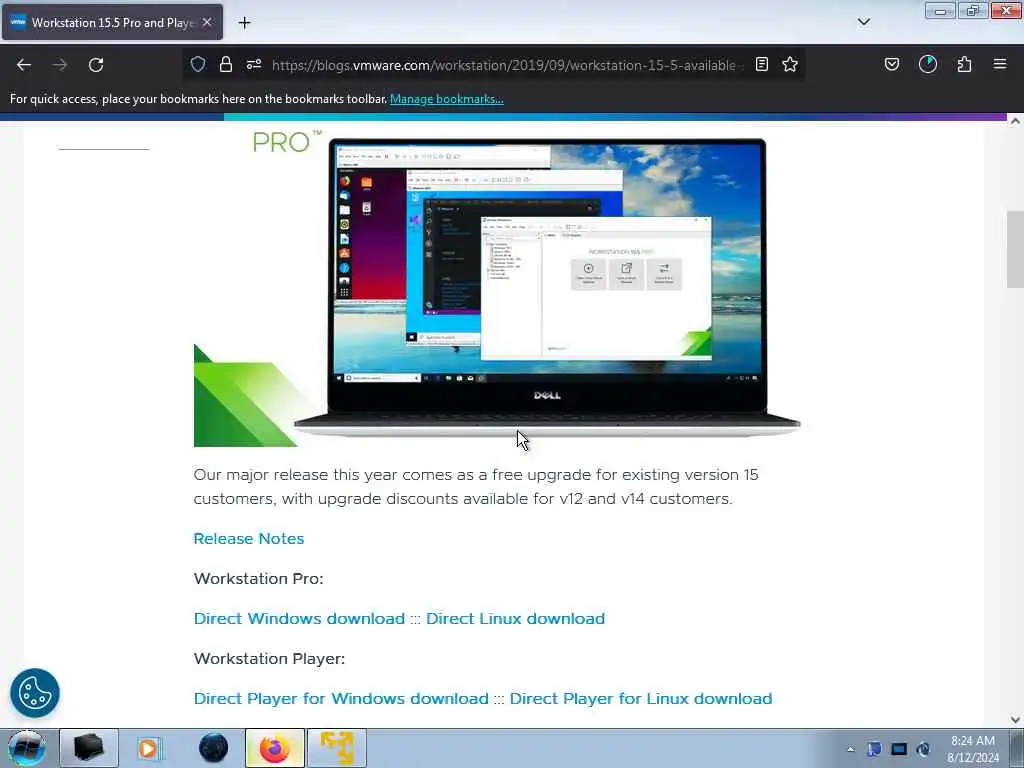Screen dimensions: 1024x768
Task: Open site permissions icon in address bar
Action: tap(254, 64)
